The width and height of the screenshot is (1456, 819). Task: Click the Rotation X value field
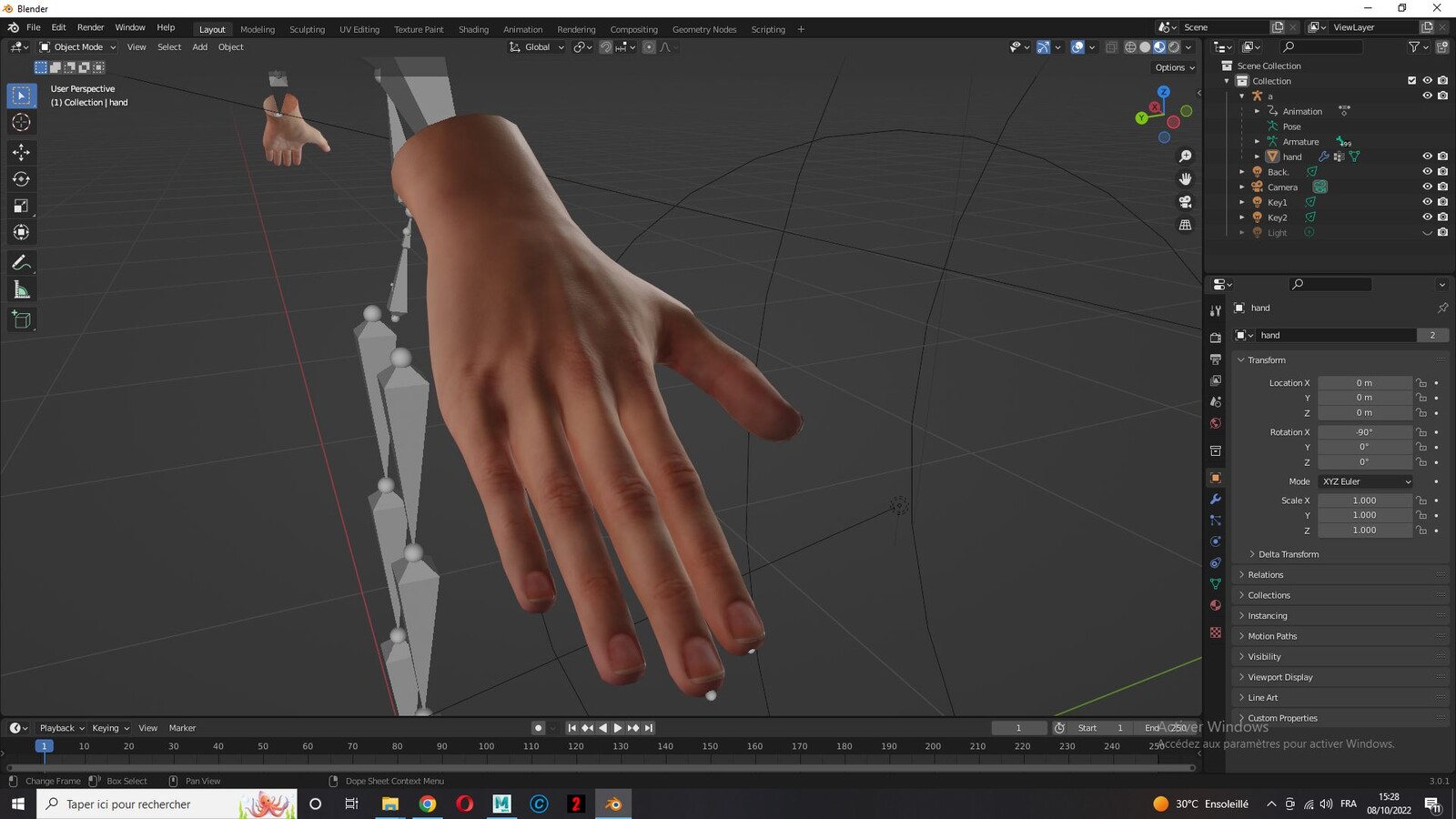tap(1364, 432)
